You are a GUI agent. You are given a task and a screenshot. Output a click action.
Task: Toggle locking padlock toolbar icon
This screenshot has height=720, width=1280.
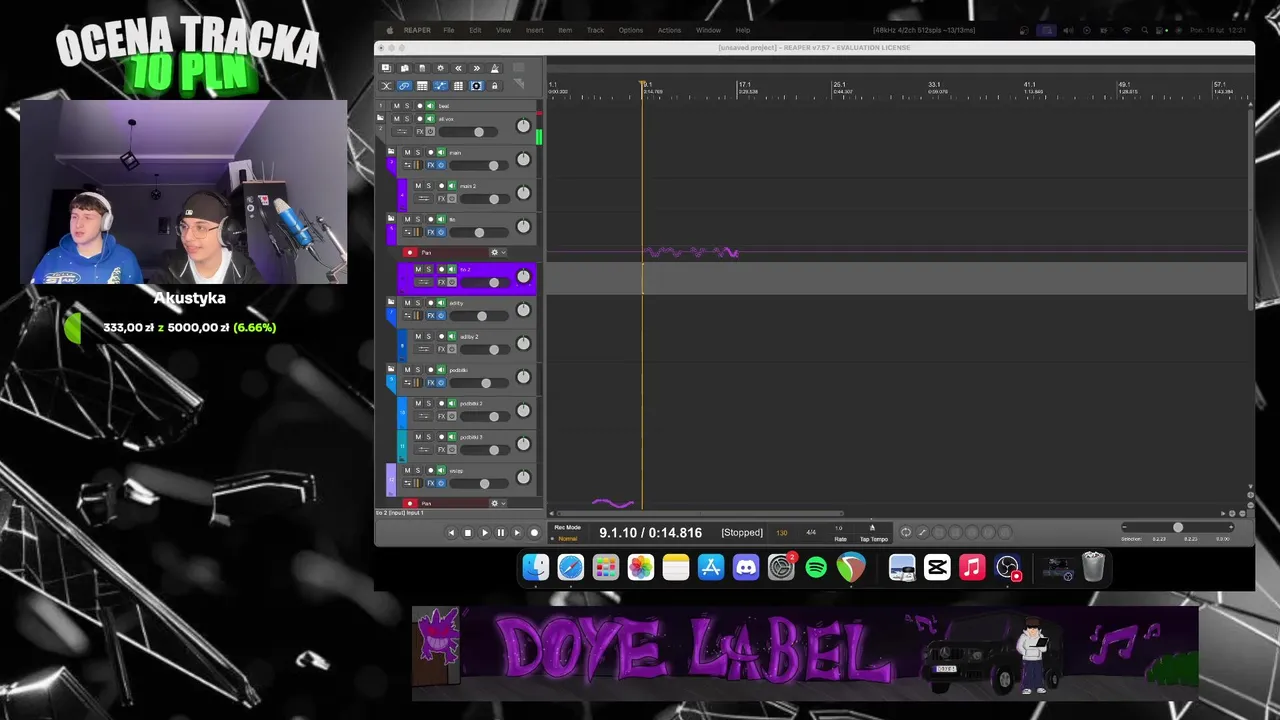coord(494,86)
